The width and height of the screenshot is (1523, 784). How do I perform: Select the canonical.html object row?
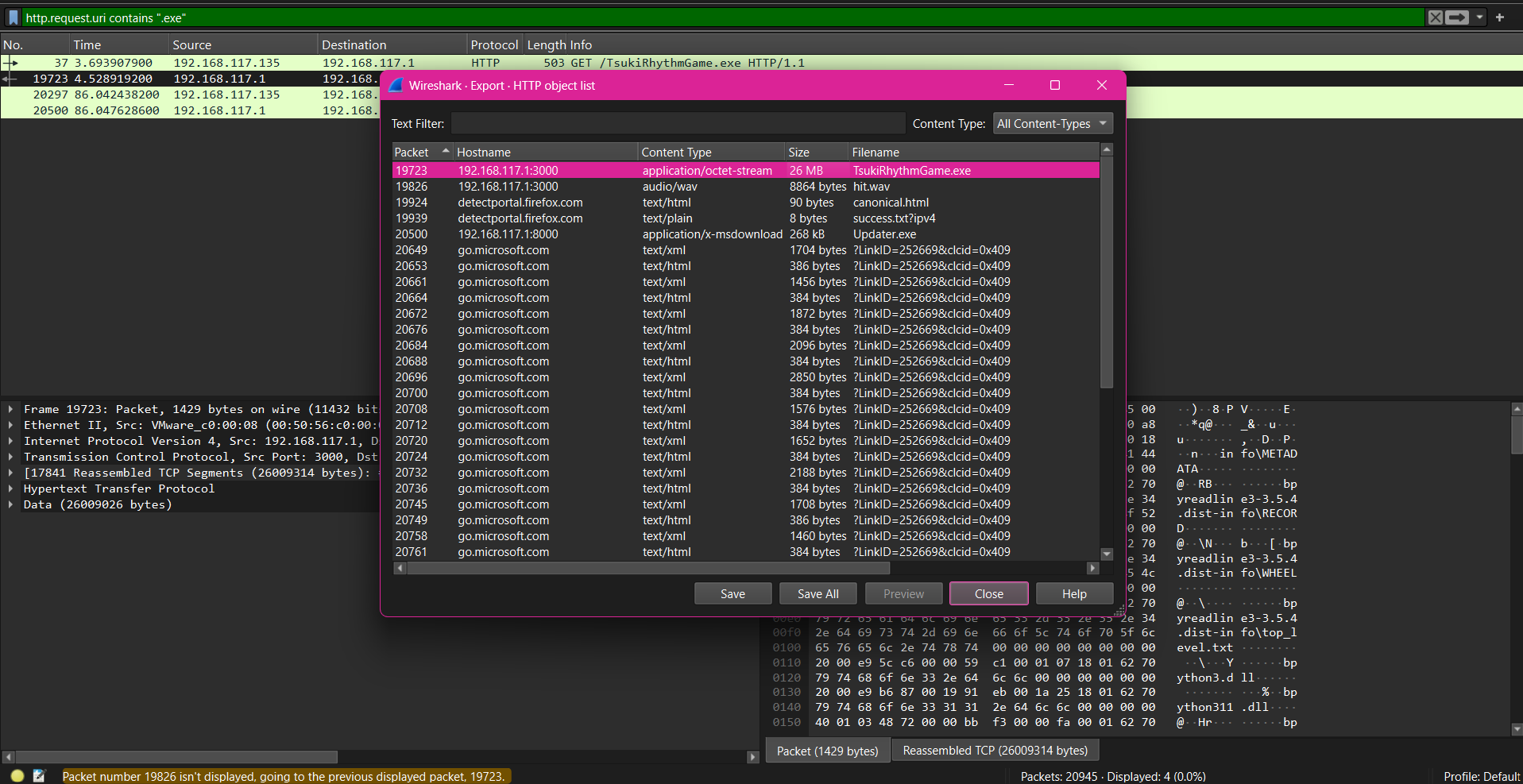(746, 202)
